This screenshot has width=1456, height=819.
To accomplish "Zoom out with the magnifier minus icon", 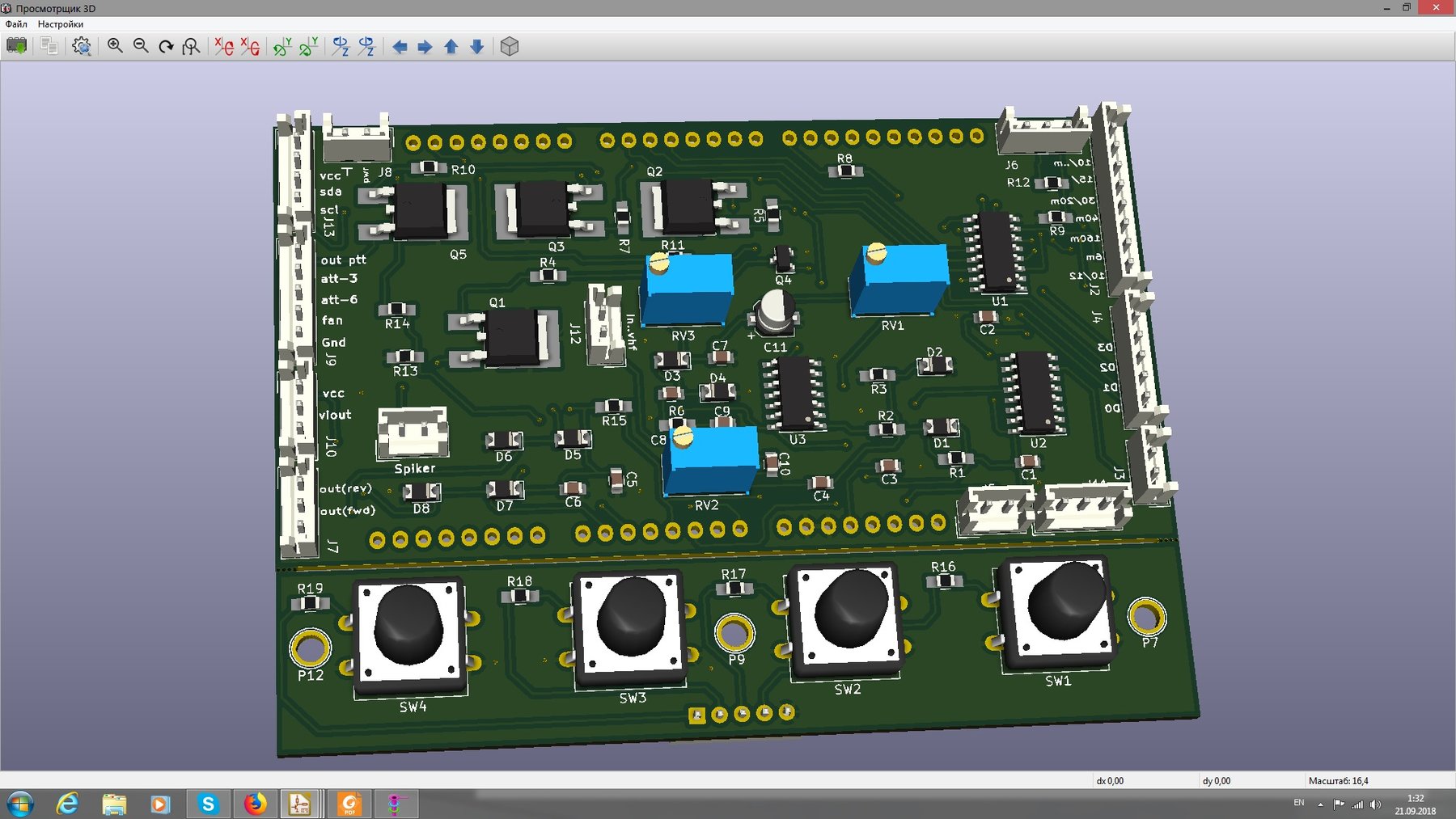I will (141, 46).
